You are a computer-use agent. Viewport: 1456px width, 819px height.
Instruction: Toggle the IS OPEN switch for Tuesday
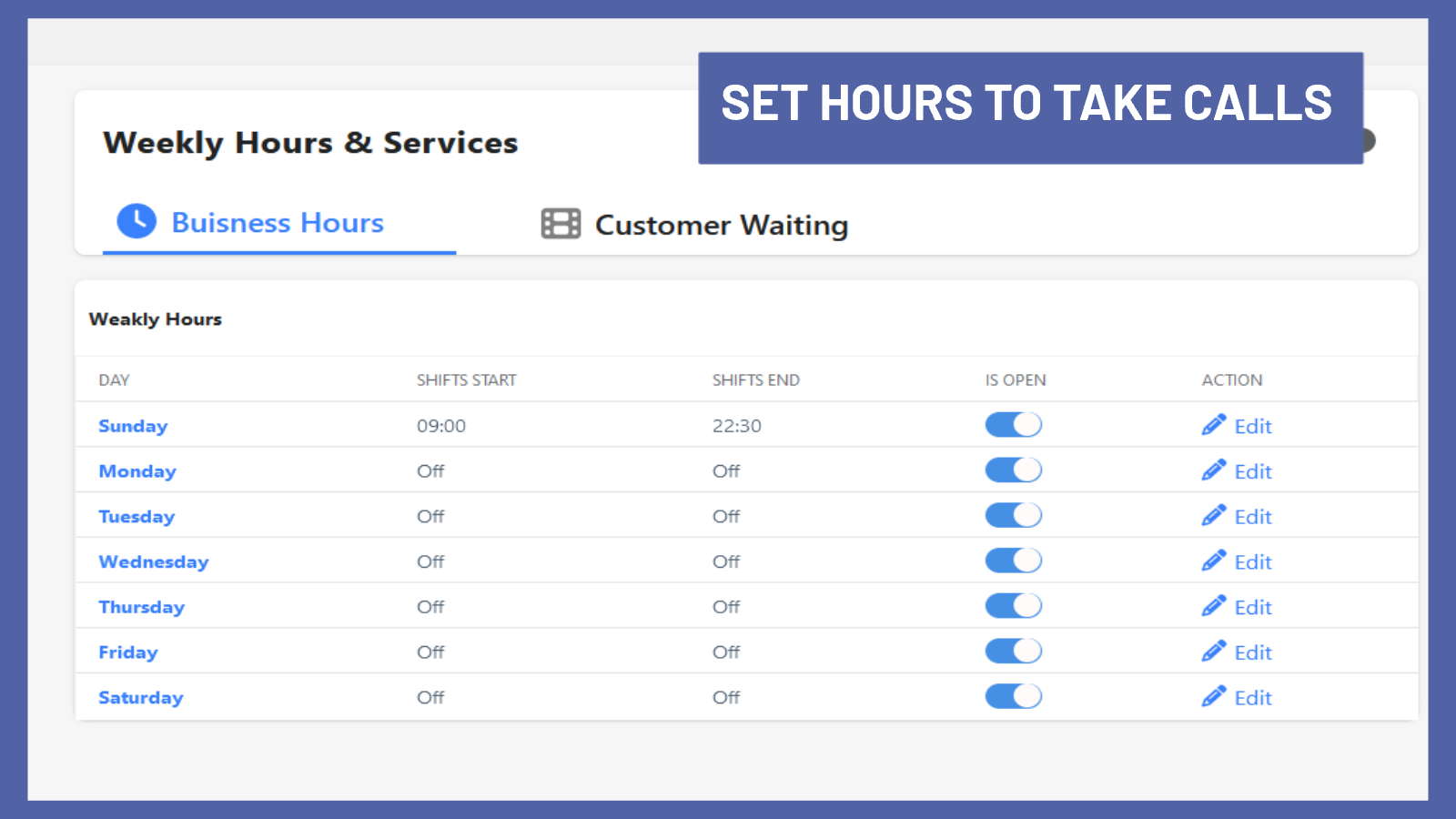1013,515
